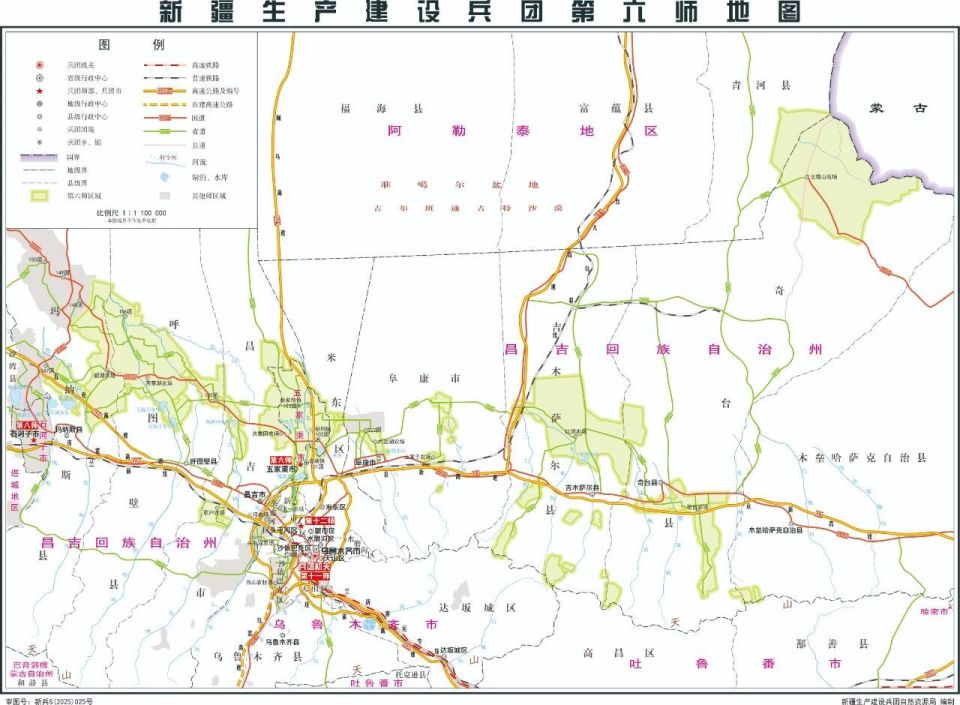Click the 国道 line sample in the legend
The height and width of the screenshot is (705, 960).
point(165,118)
